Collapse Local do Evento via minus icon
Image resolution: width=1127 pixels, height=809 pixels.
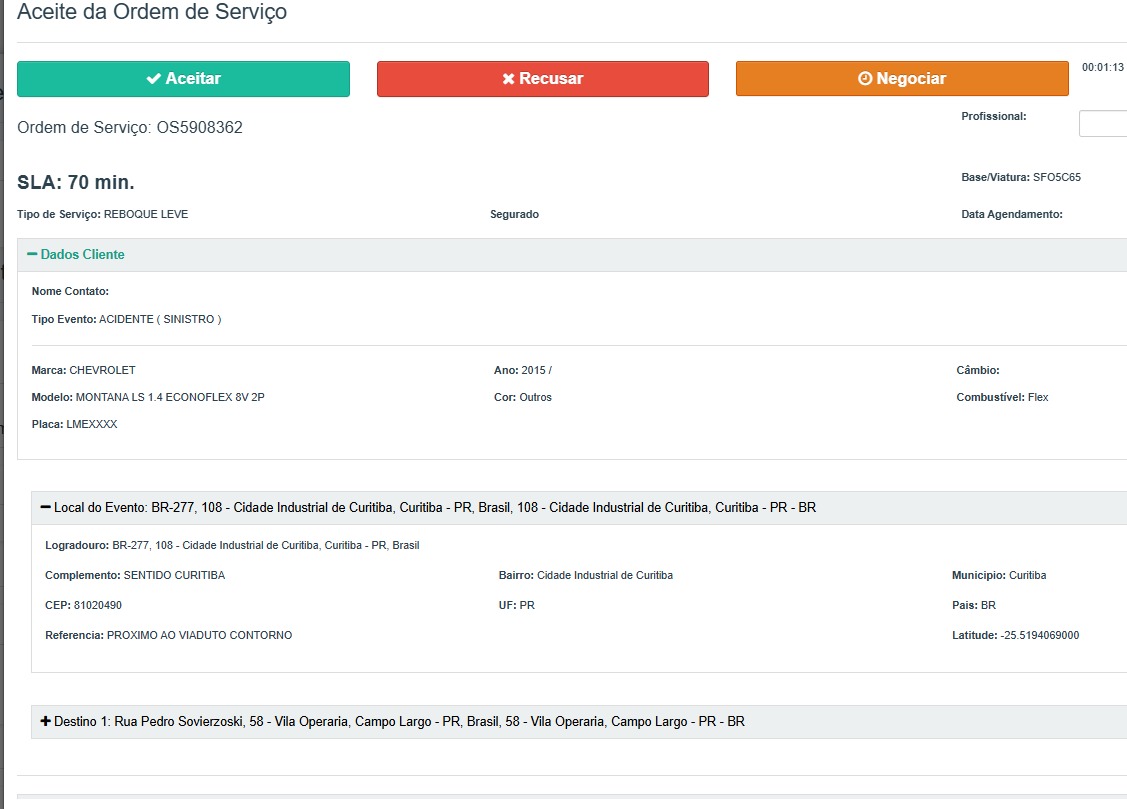[45, 508]
